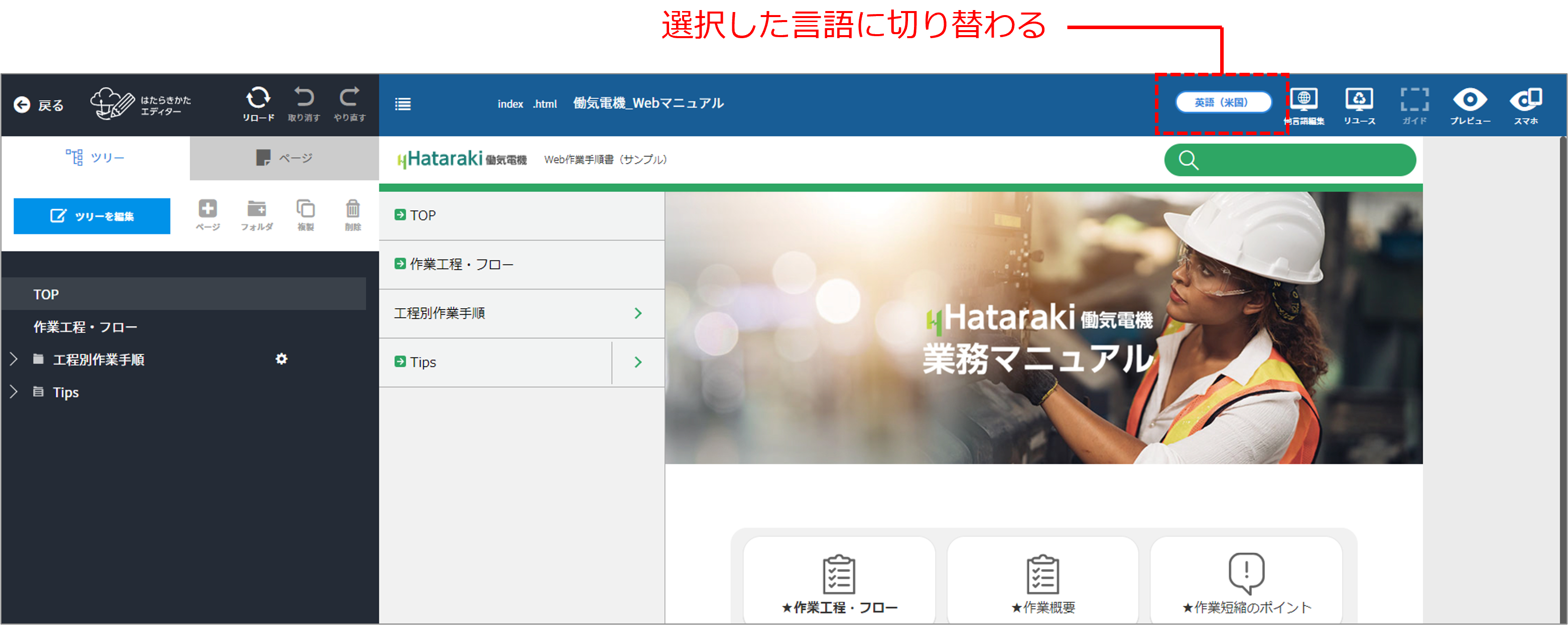The image size is (1568, 625).
Task: Expand the 工程別作業手順 folder in tree
Action: coord(14,359)
